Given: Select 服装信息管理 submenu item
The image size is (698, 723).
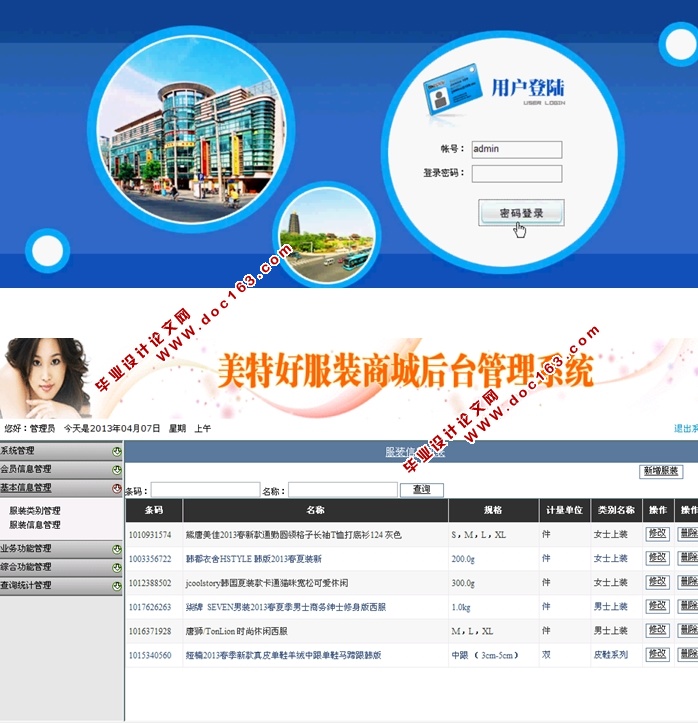Looking at the screenshot, I should click(35, 525).
